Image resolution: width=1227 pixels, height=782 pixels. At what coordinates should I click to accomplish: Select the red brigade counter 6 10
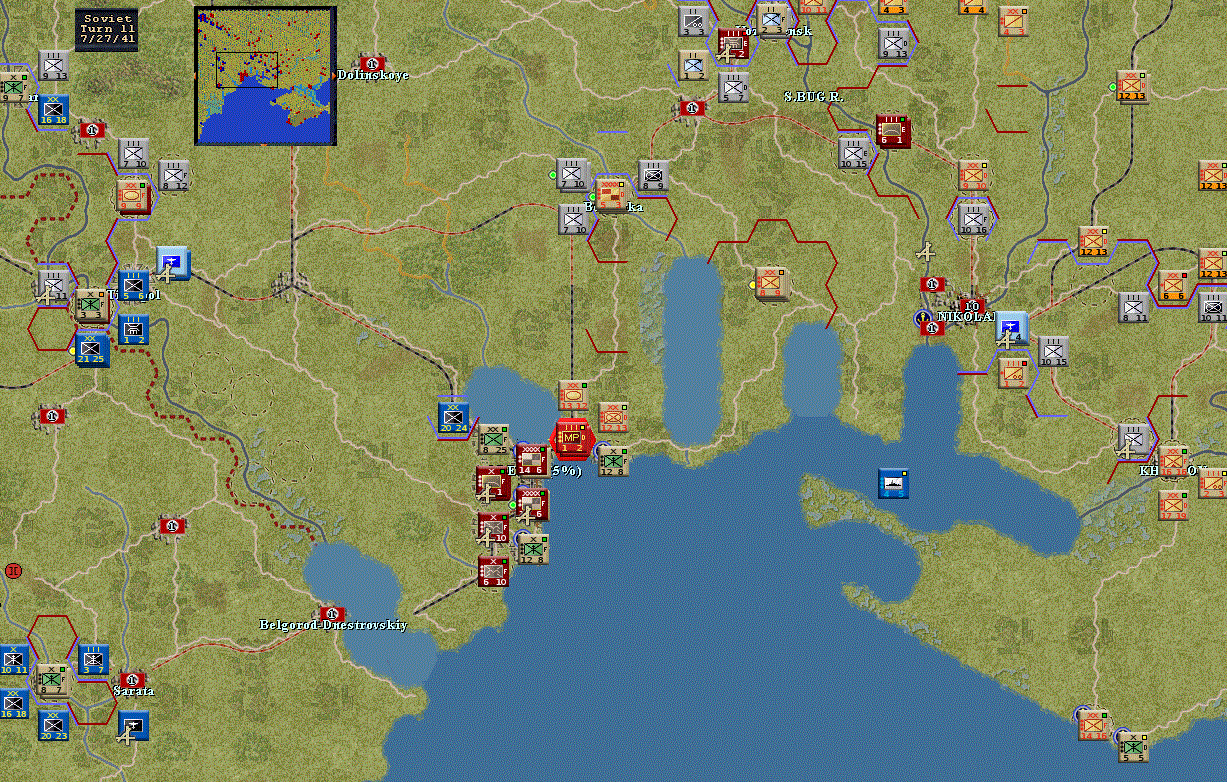(x=493, y=571)
